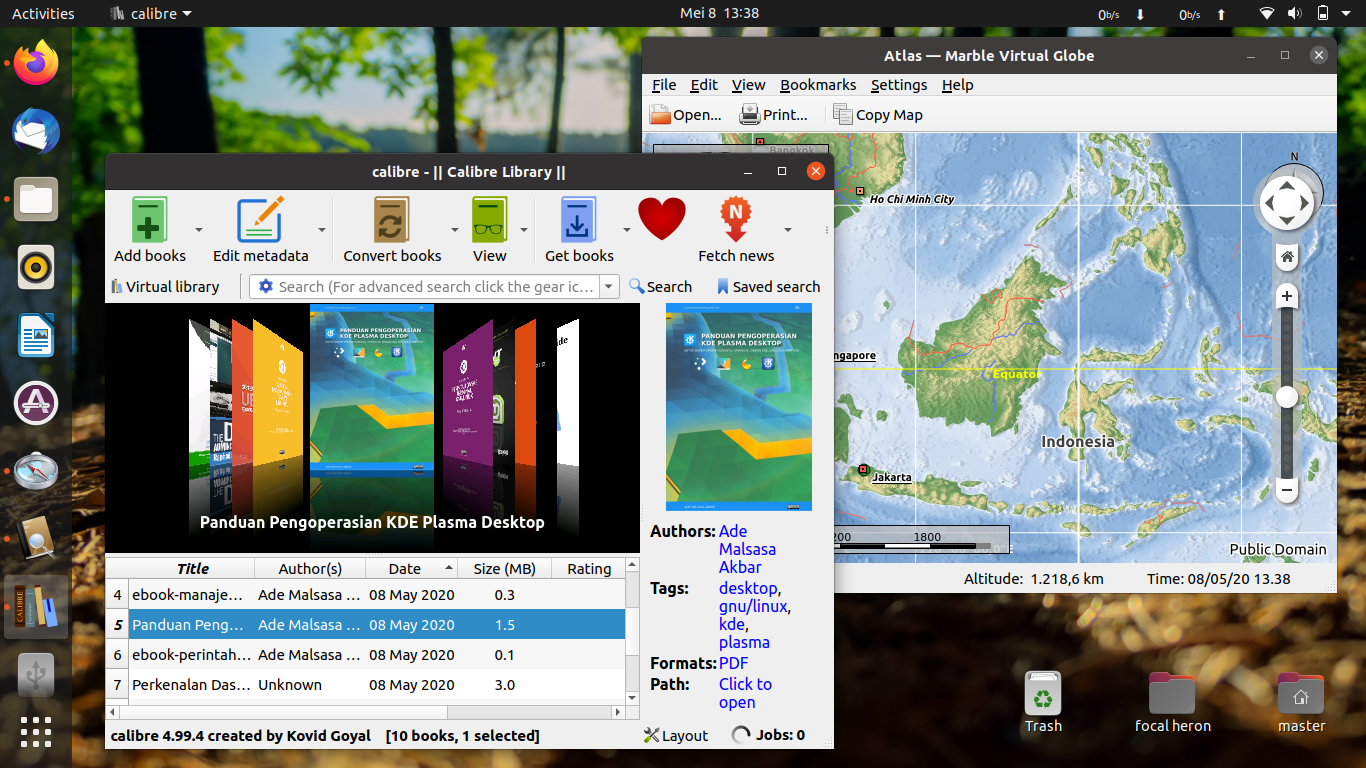Click the Marble home position button
Image resolution: width=1366 pixels, height=768 pixels.
[x=1287, y=257]
